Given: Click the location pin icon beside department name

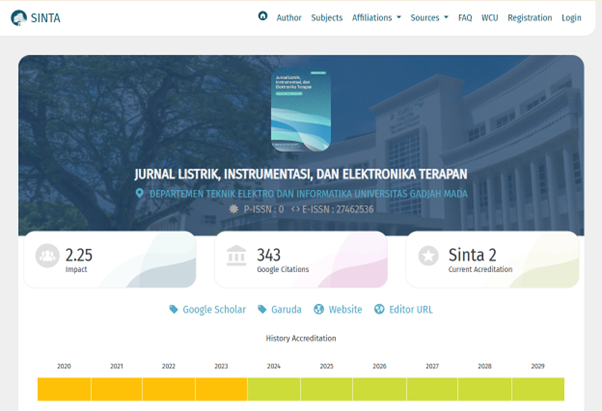Looking at the screenshot, I should (x=141, y=194).
